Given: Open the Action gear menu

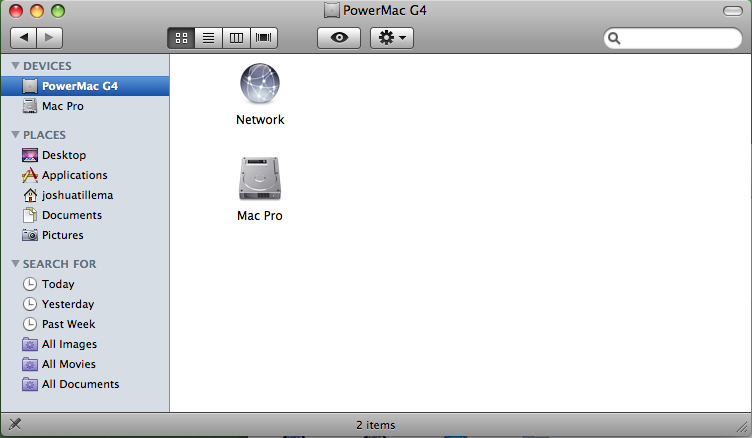Looking at the screenshot, I should (x=392, y=38).
